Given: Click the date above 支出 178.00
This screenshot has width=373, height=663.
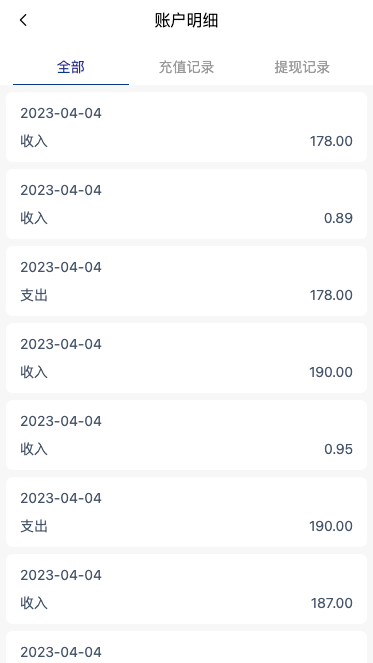Looking at the screenshot, I should [61, 267].
